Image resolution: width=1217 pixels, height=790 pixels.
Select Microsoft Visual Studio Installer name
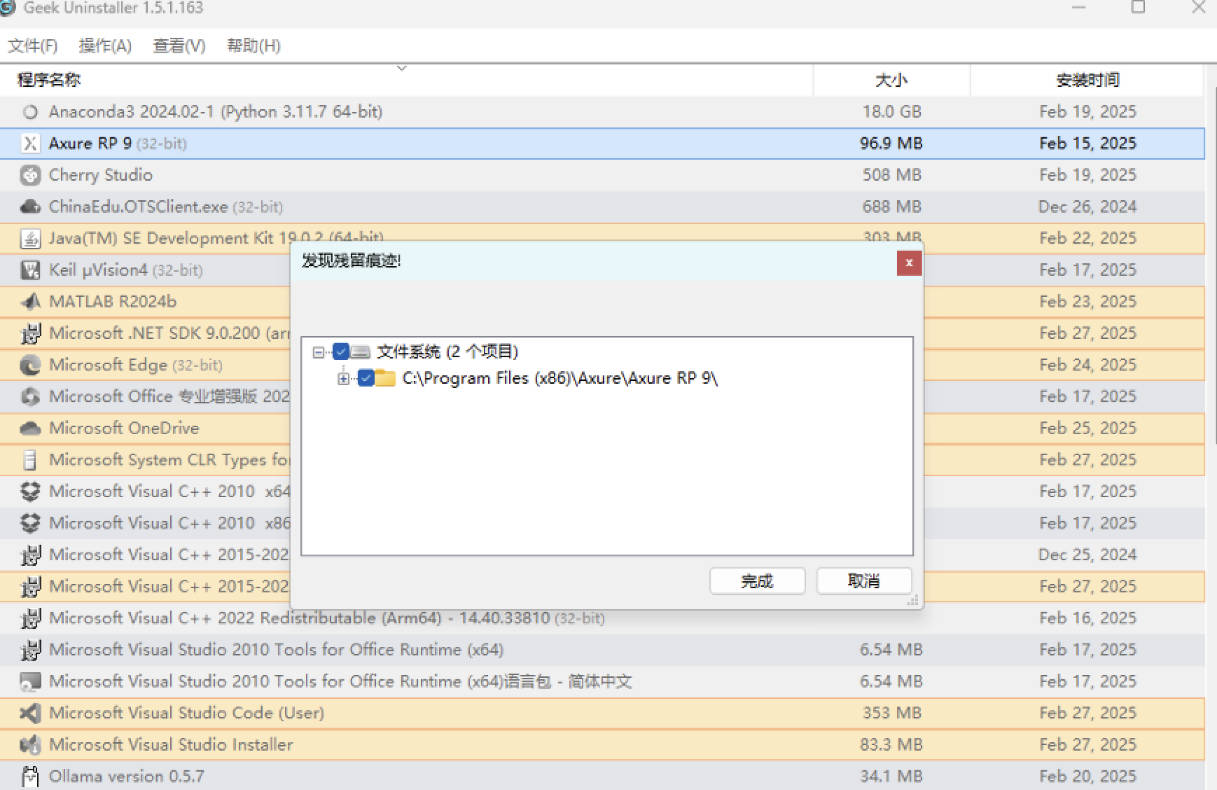pos(171,745)
